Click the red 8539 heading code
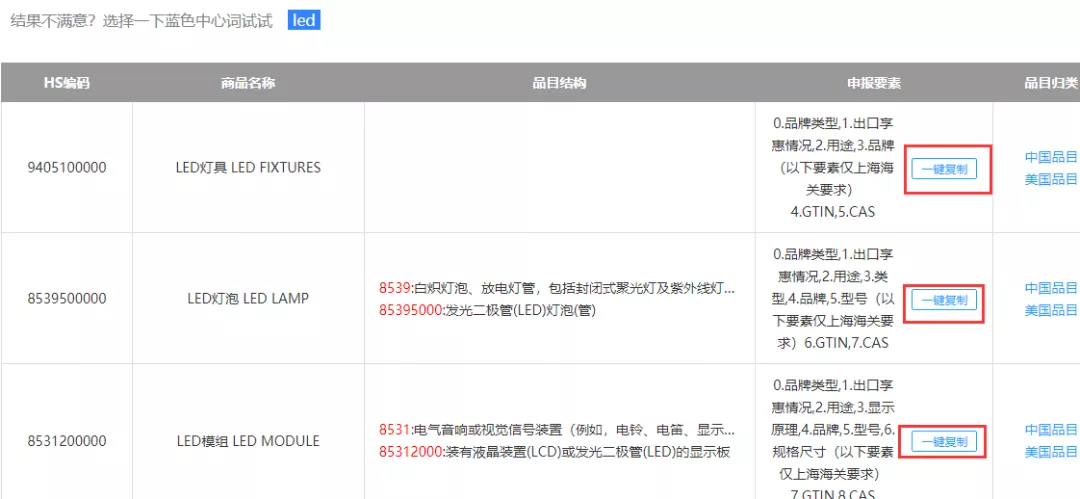The width and height of the screenshot is (1080, 499). 392,288
